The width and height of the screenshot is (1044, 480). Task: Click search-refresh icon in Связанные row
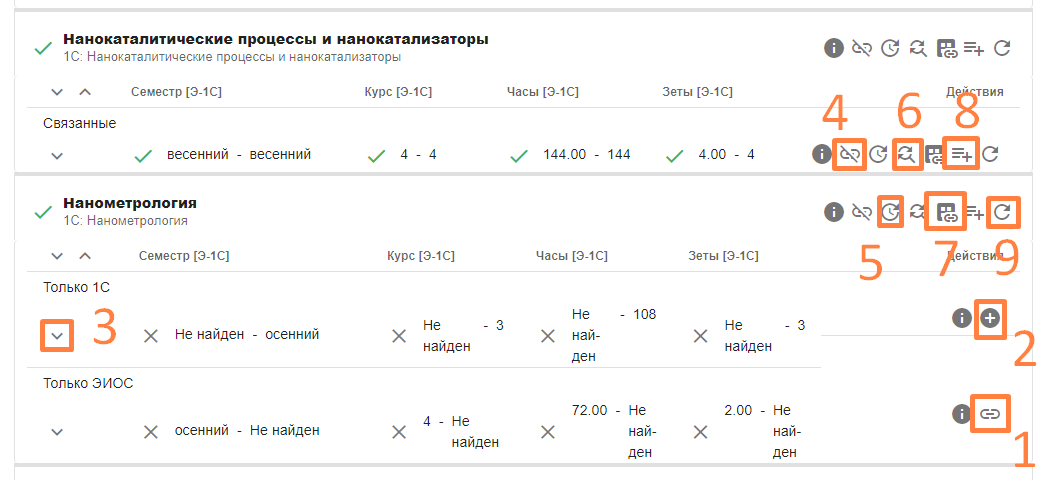click(x=907, y=154)
